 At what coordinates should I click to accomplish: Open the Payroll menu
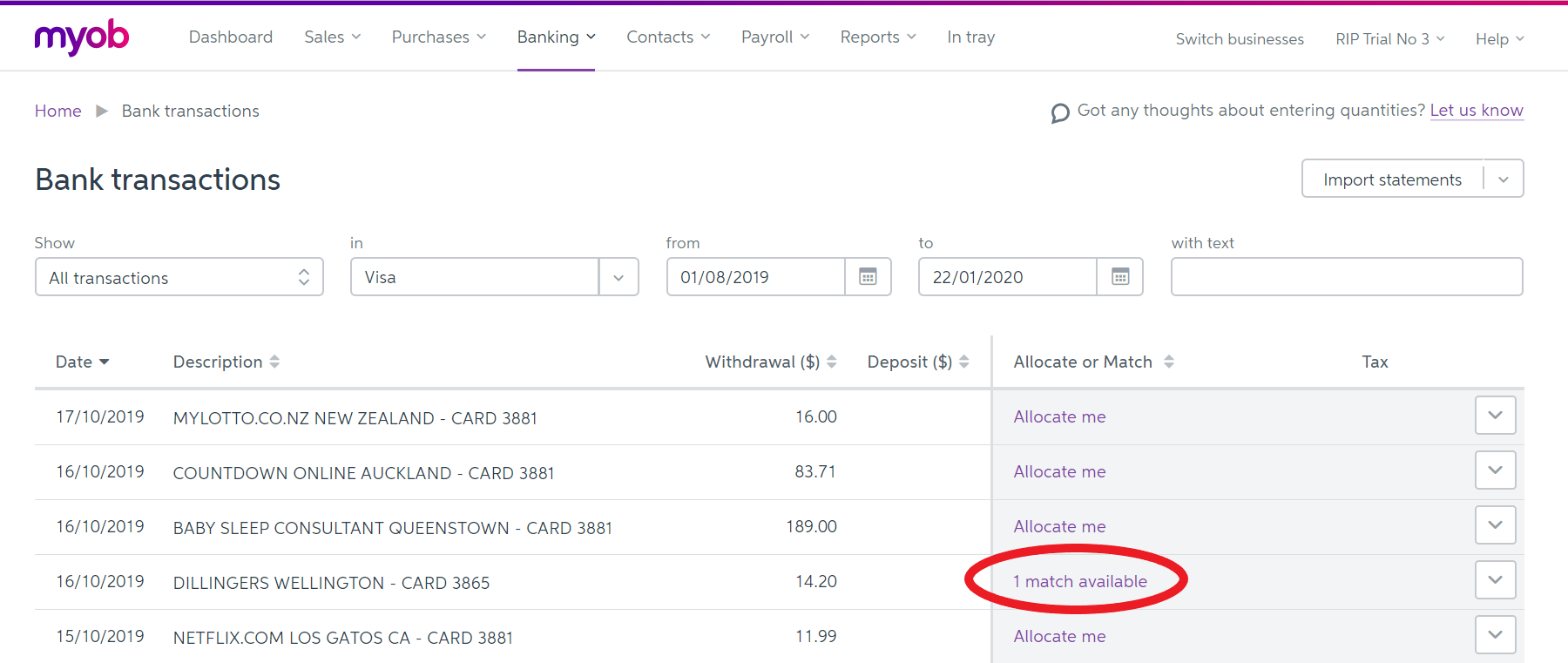(x=775, y=37)
